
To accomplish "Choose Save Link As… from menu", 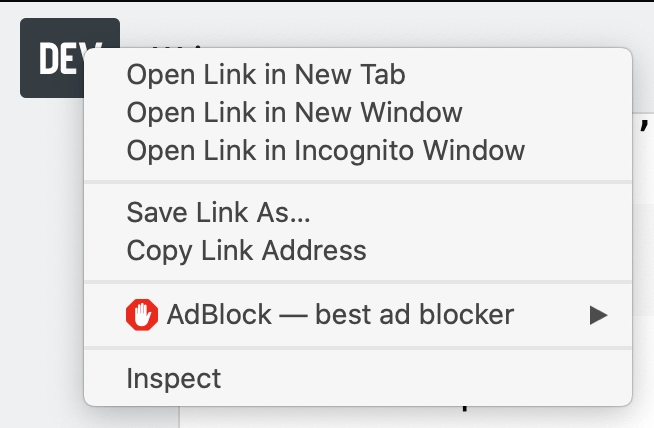I will pos(219,212).
